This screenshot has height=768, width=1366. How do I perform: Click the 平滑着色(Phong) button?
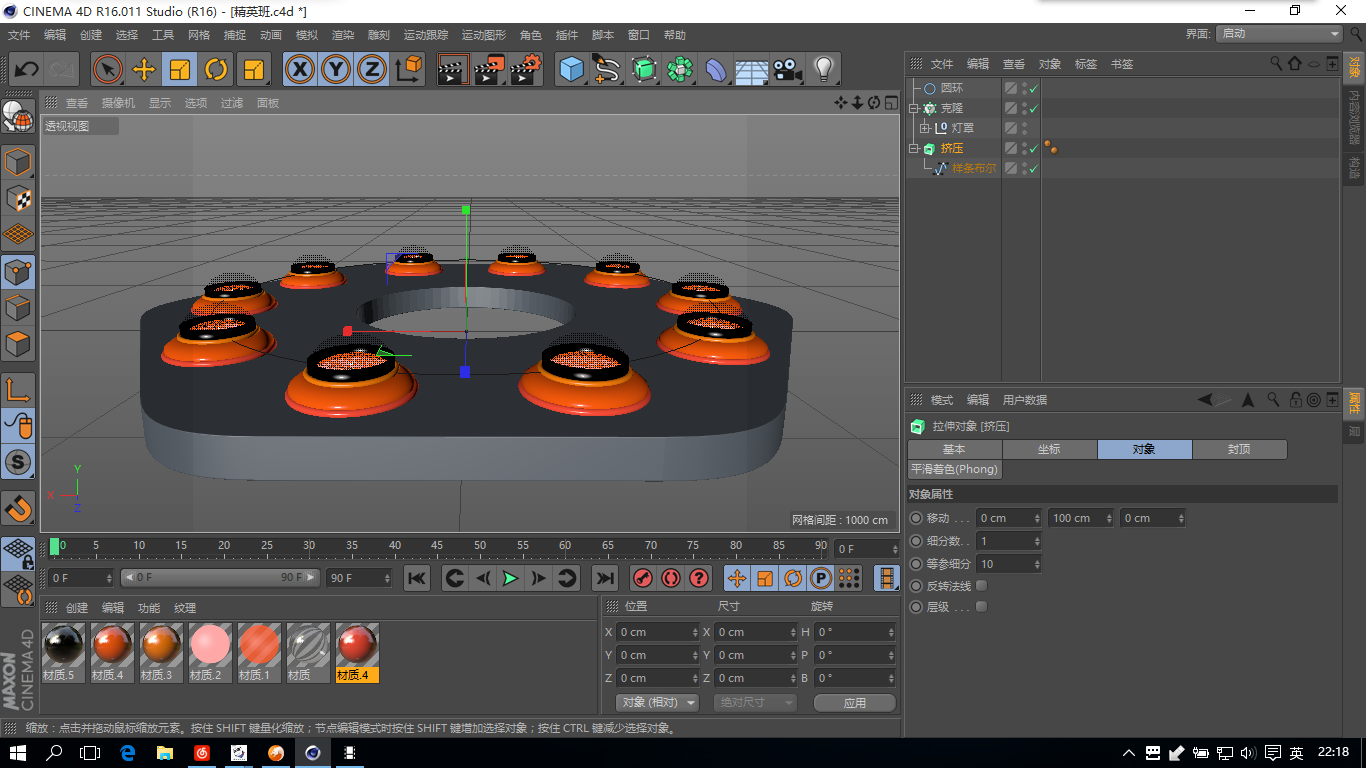pyautogui.click(x=955, y=469)
